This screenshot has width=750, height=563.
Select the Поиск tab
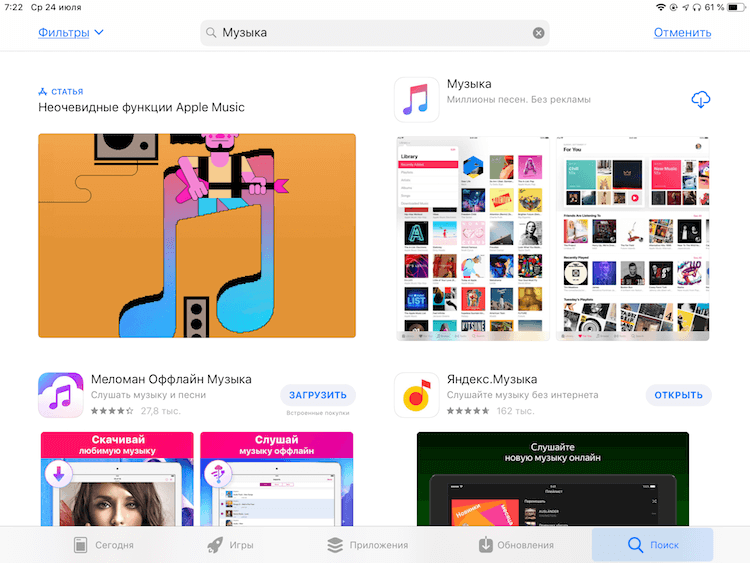(x=652, y=545)
